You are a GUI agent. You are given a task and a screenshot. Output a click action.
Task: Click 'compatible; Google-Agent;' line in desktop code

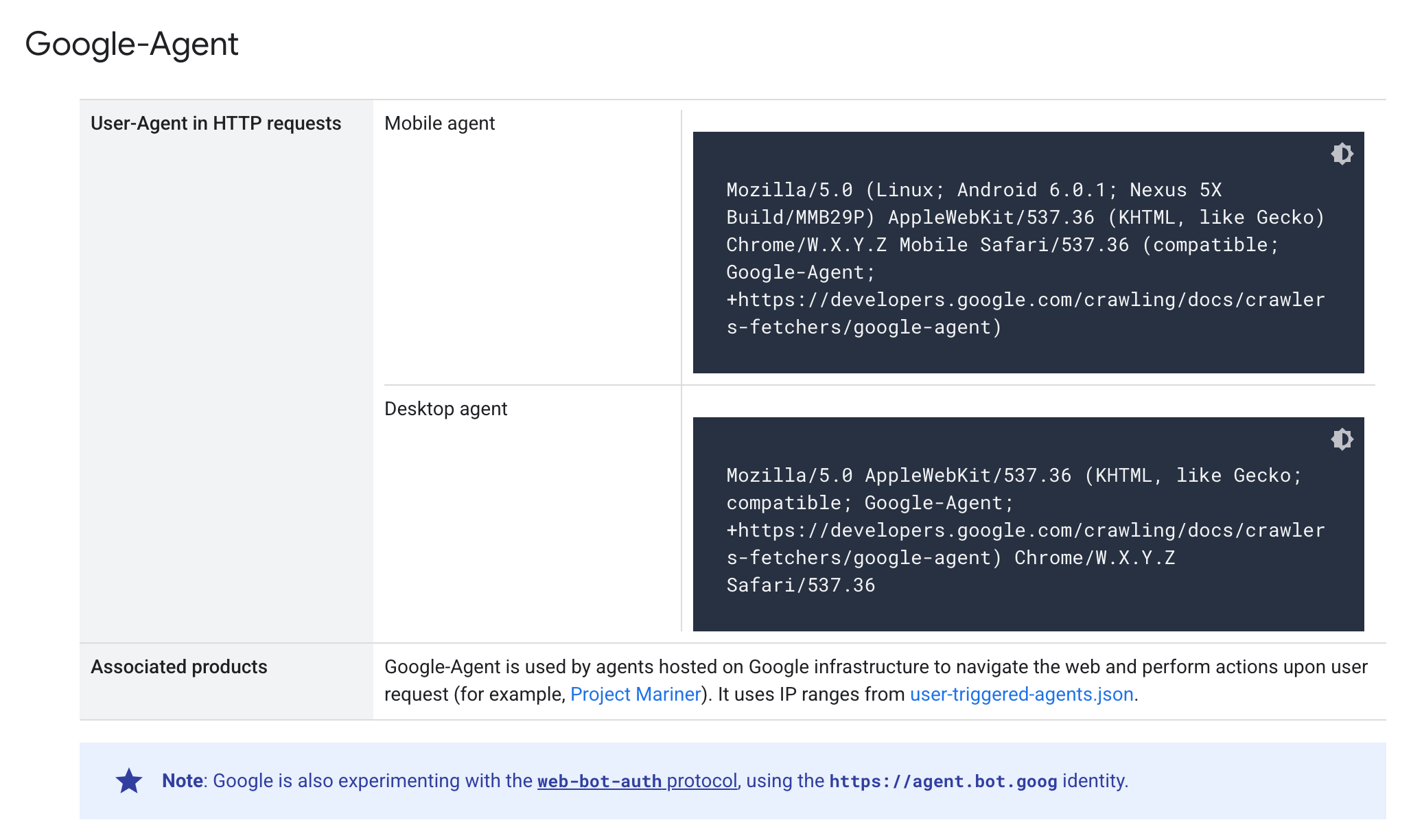tap(870, 503)
